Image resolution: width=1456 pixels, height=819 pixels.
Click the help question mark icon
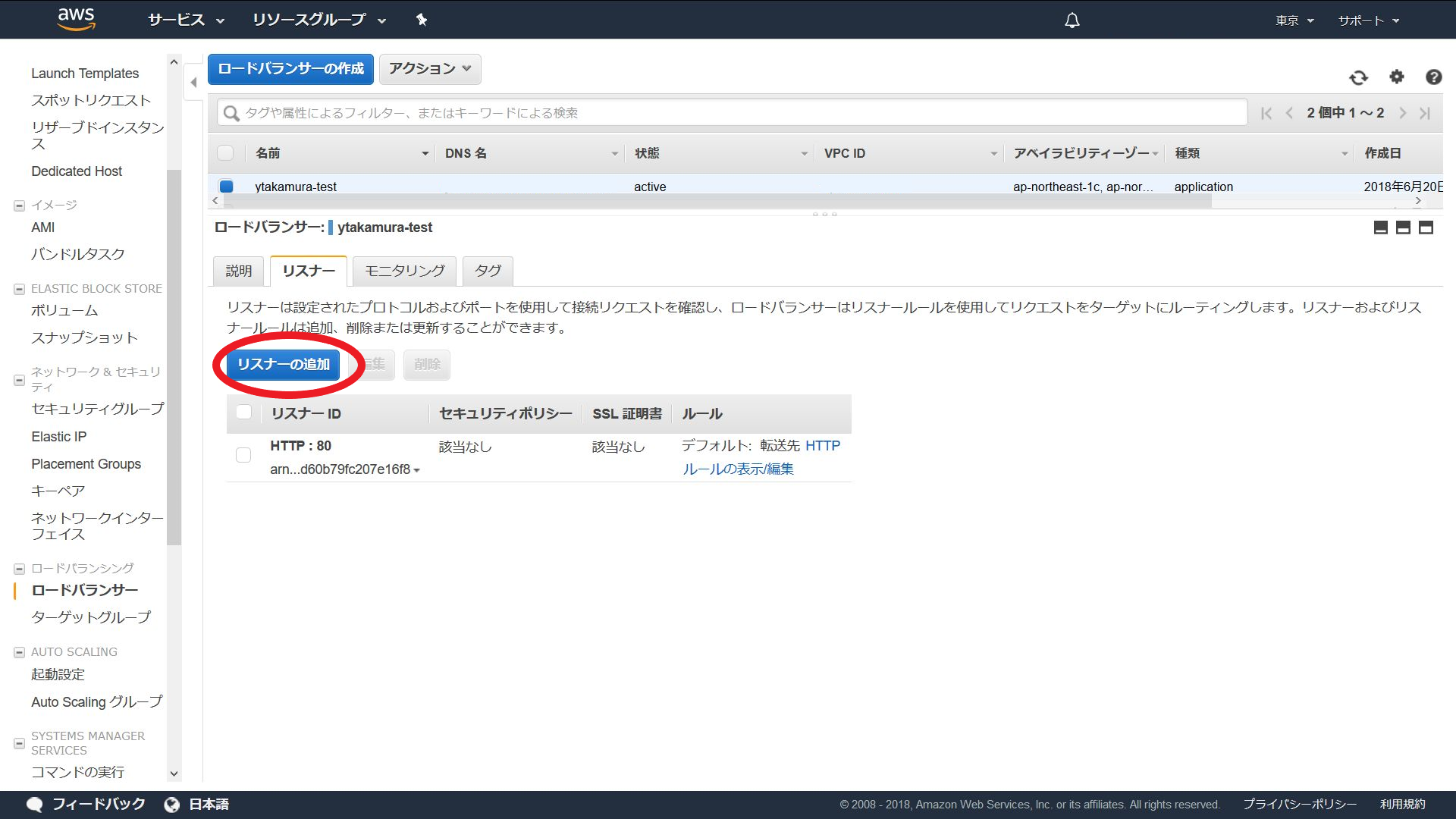[1432, 77]
